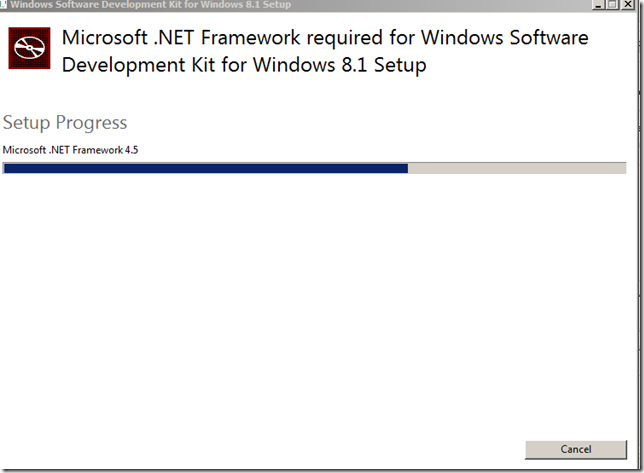Click the empty white area below progress bar
This screenshot has height=473, width=644.
click(x=320, y=300)
